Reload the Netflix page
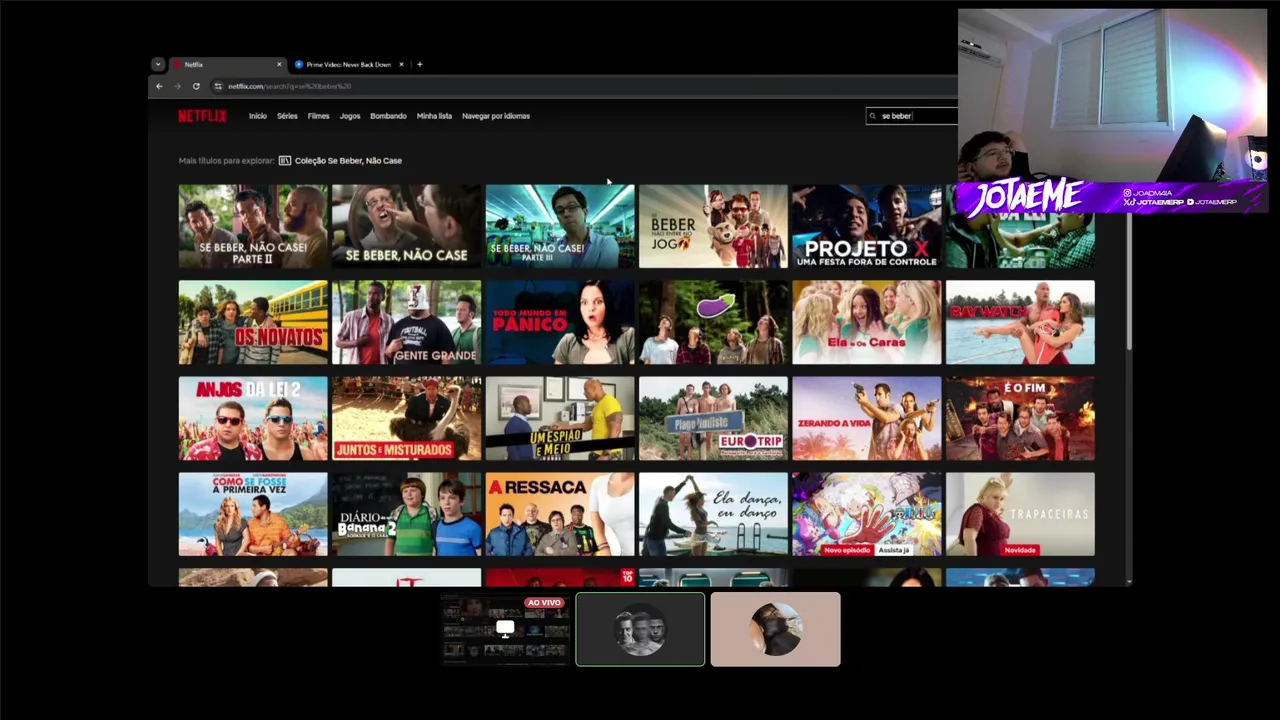The height and width of the screenshot is (720, 1280). (196, 86)
